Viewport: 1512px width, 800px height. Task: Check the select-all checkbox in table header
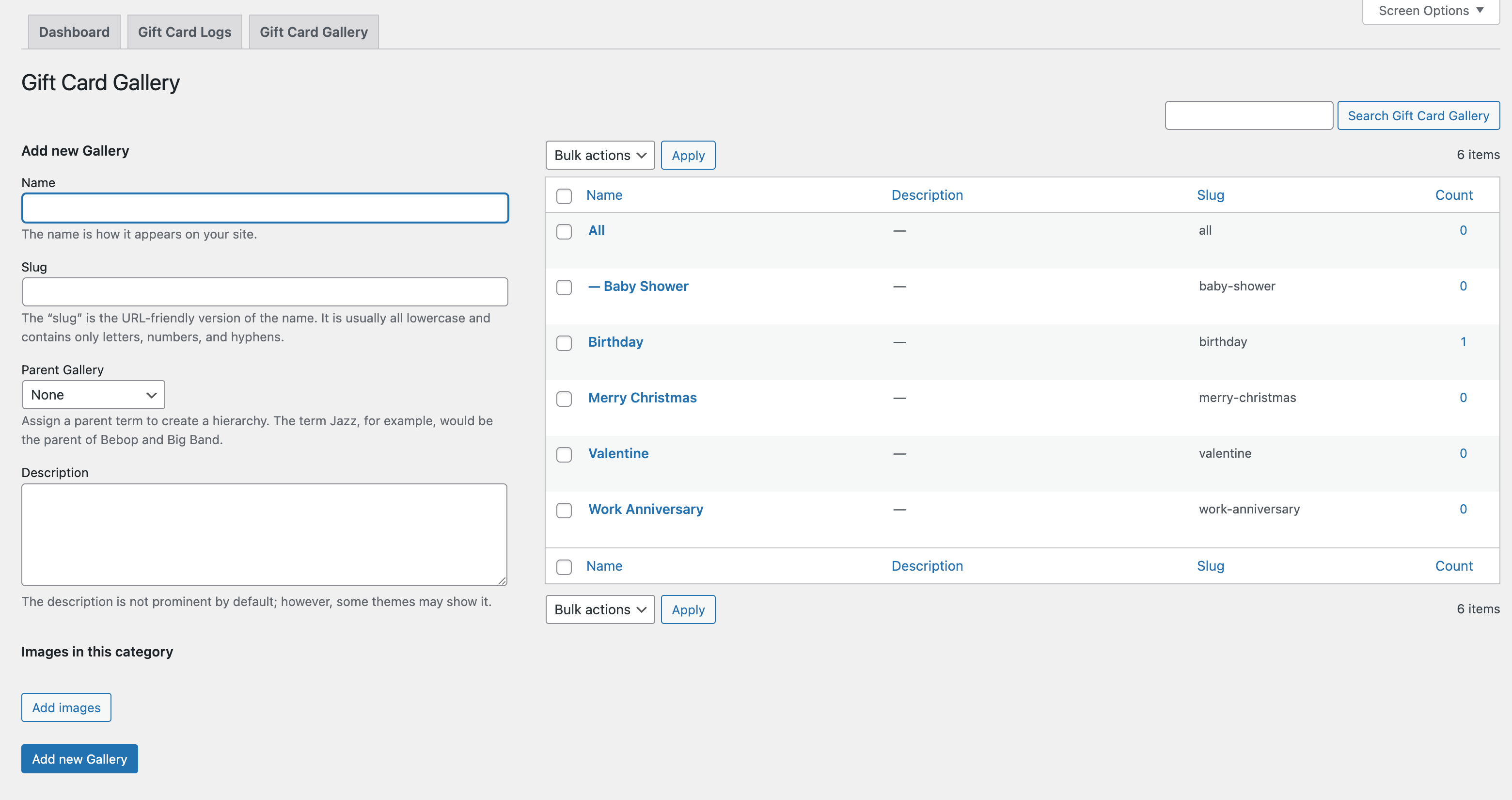tap(564, 196)
